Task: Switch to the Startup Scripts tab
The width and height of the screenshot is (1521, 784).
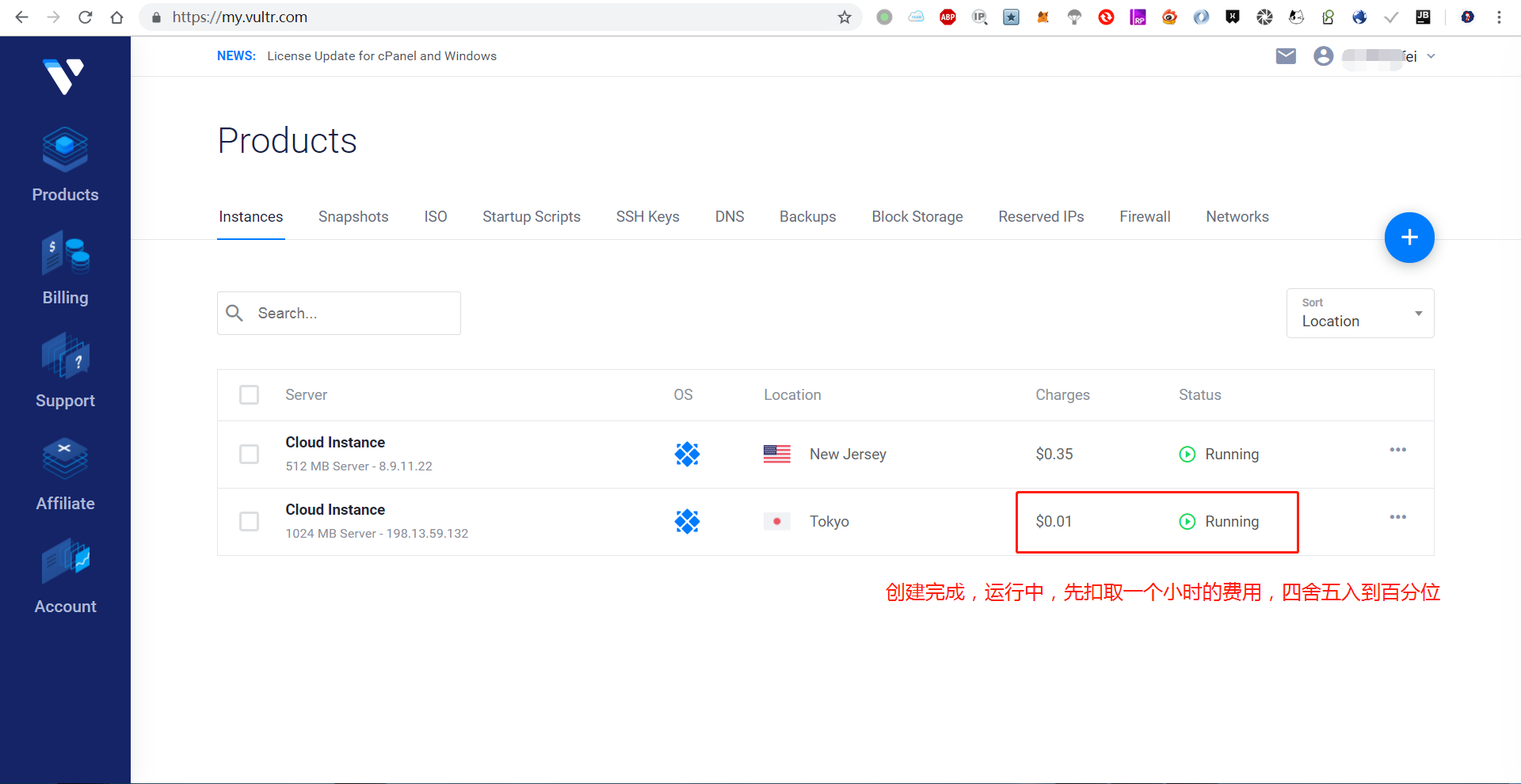Action: [x=532, y=217]
